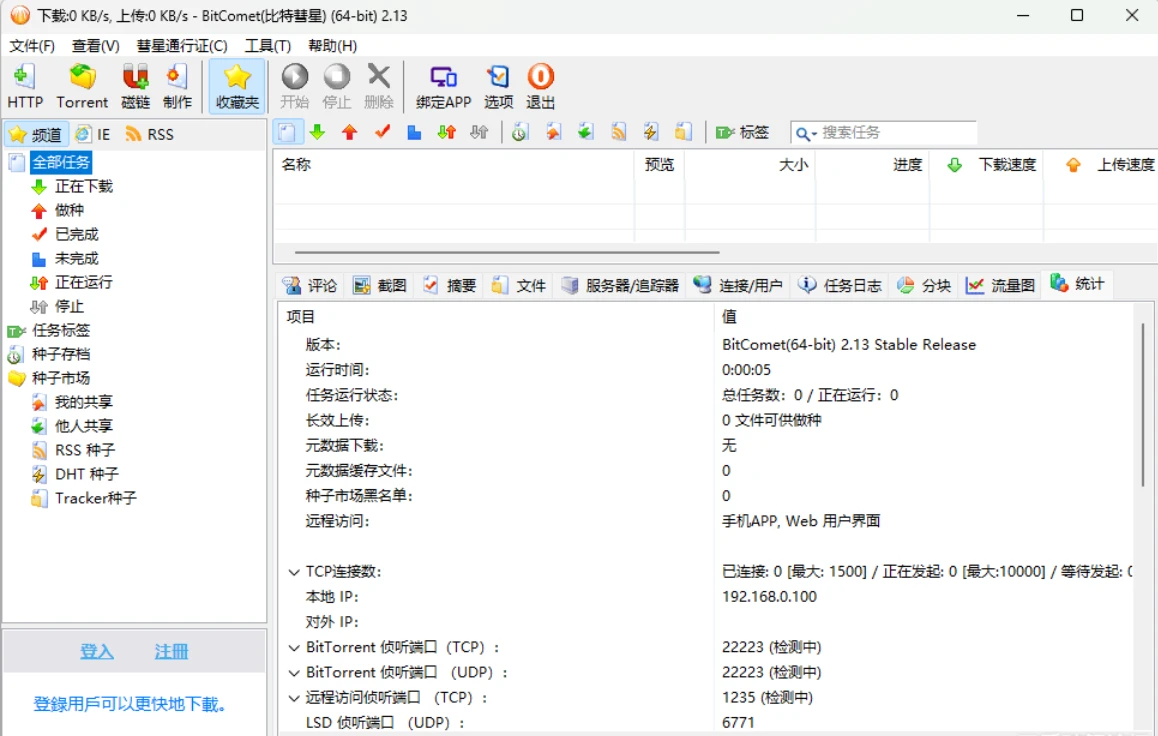Click the 开始 start toolbar button

(x=295, y=86)
